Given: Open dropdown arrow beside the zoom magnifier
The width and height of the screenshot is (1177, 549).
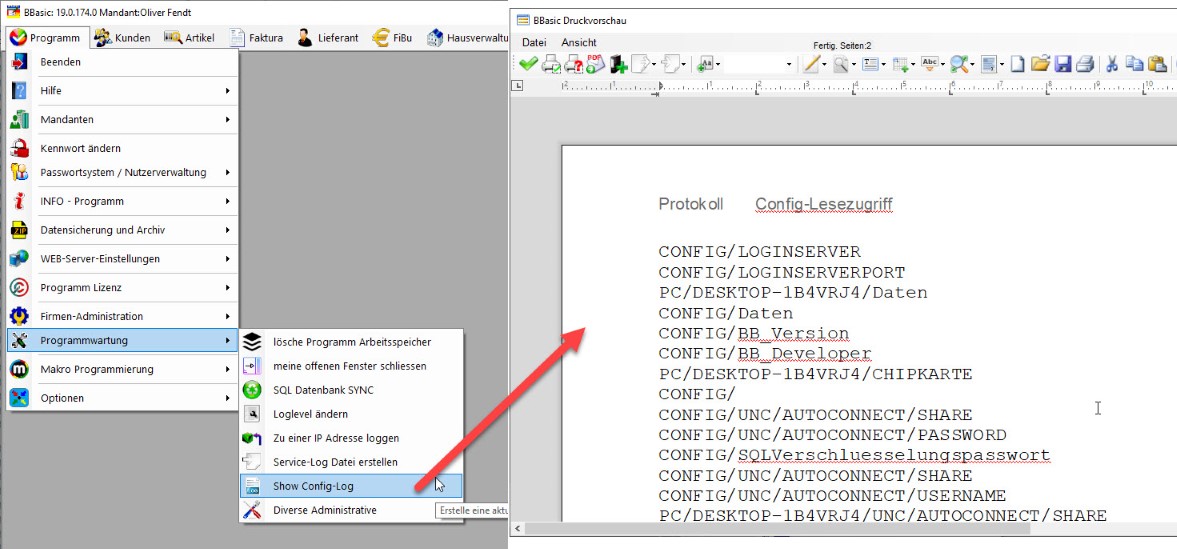Looking at the screenshot, I should point(854,65).
